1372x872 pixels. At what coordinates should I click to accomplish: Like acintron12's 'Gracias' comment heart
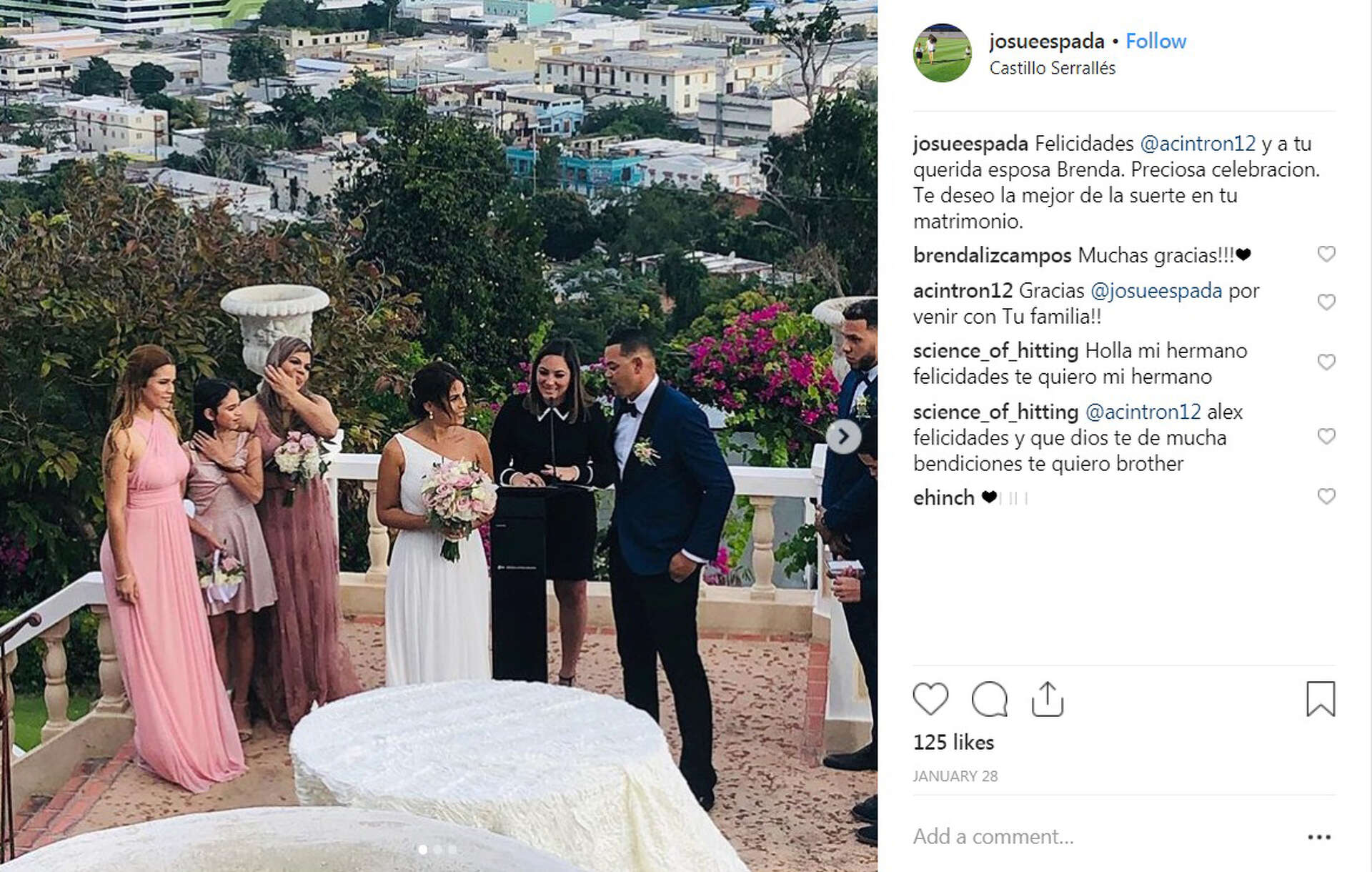(1326, 302)
